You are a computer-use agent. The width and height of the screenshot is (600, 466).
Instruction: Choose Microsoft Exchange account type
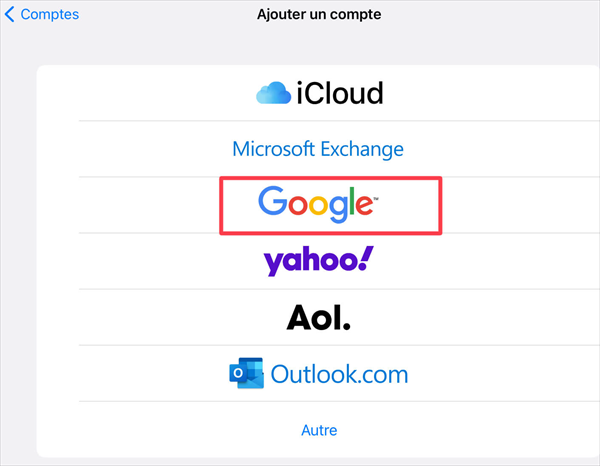pyautogui.click(x=318, y=149)
